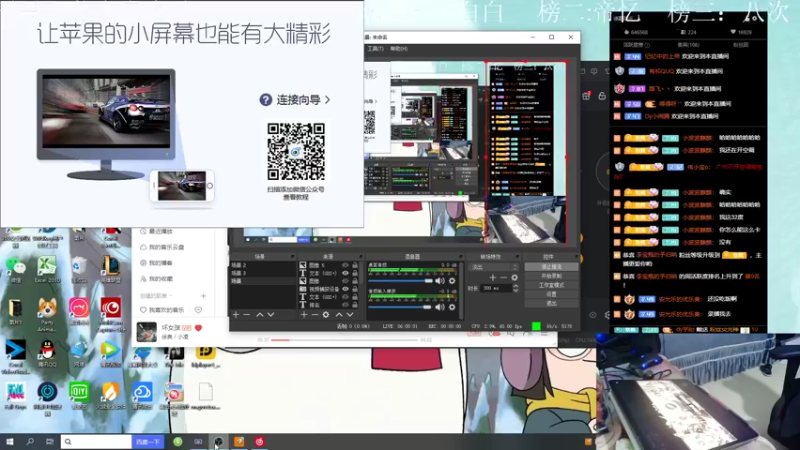Click 工作室模式 in OBS controls
The width and height of the screenshot is (800, 450).
[551, 285]
